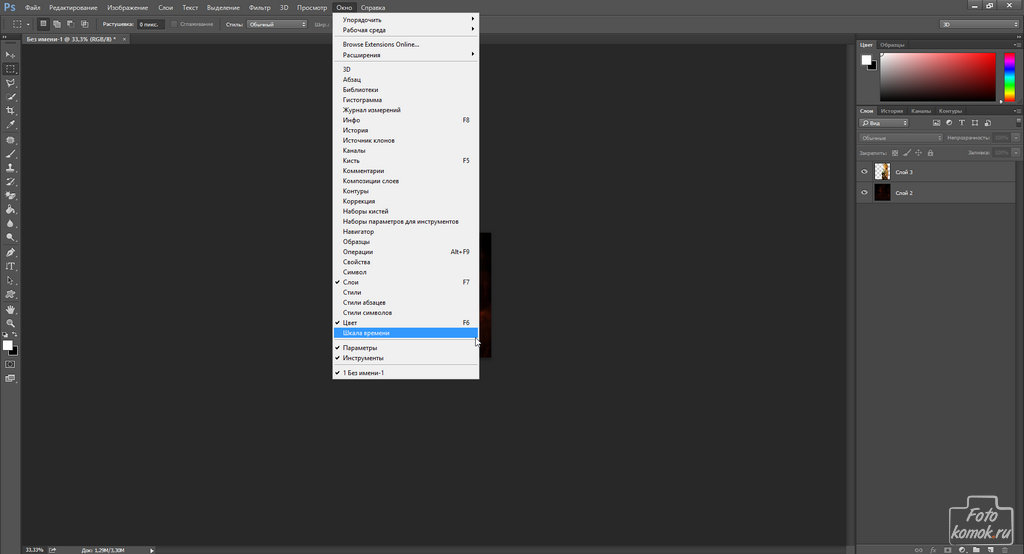Click the hue spectrum slider in Color panel

pos(1008,77)
